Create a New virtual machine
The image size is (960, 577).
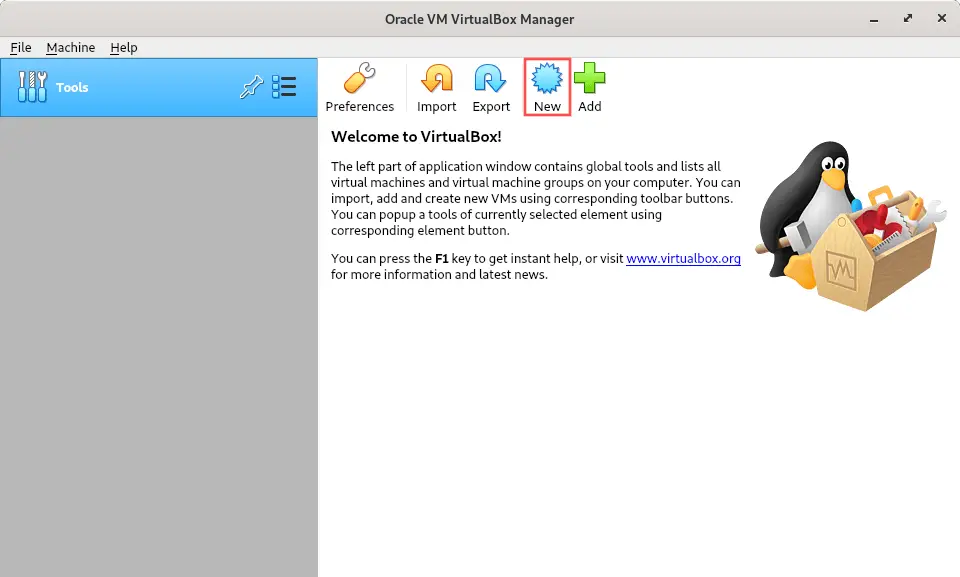pyautogui.click(x=547, y=88)
